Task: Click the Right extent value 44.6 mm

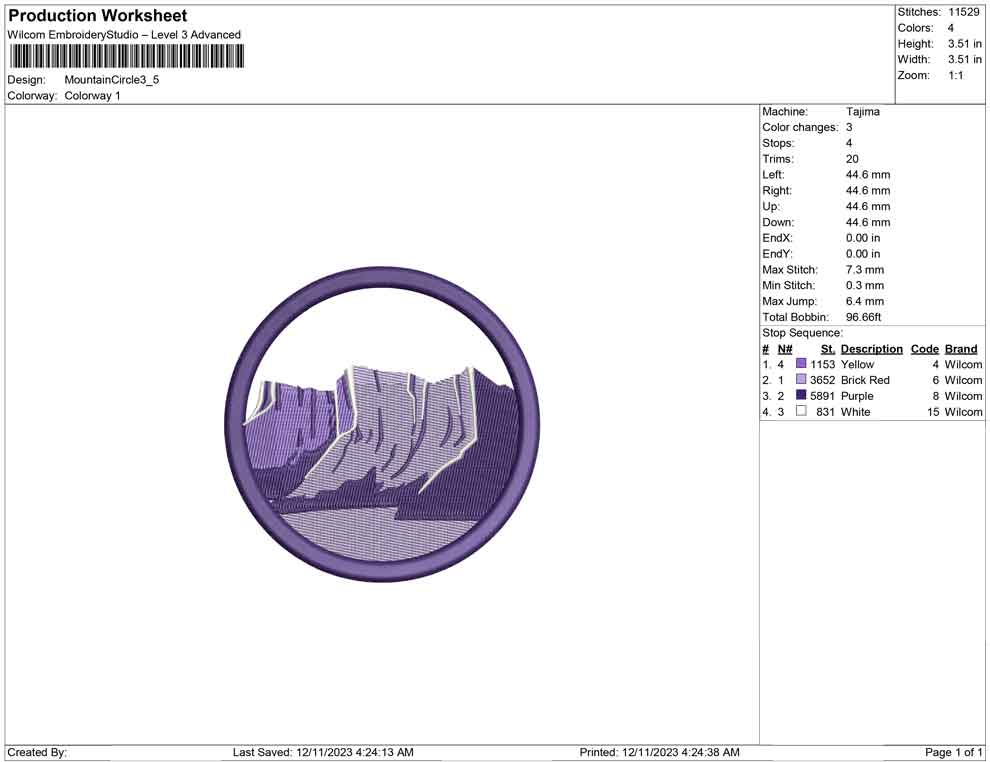Action: coord(868,191)
